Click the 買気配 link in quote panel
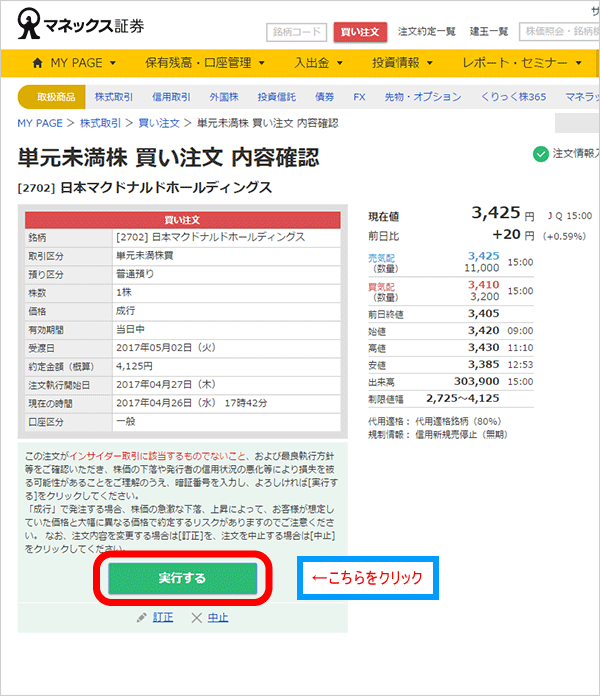 (381, 287)
